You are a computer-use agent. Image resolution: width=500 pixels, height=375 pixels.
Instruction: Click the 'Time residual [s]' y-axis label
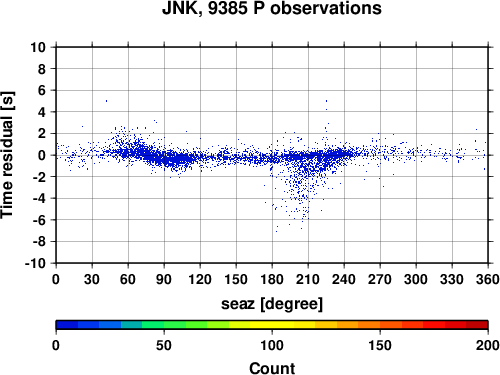pos(8,155)
